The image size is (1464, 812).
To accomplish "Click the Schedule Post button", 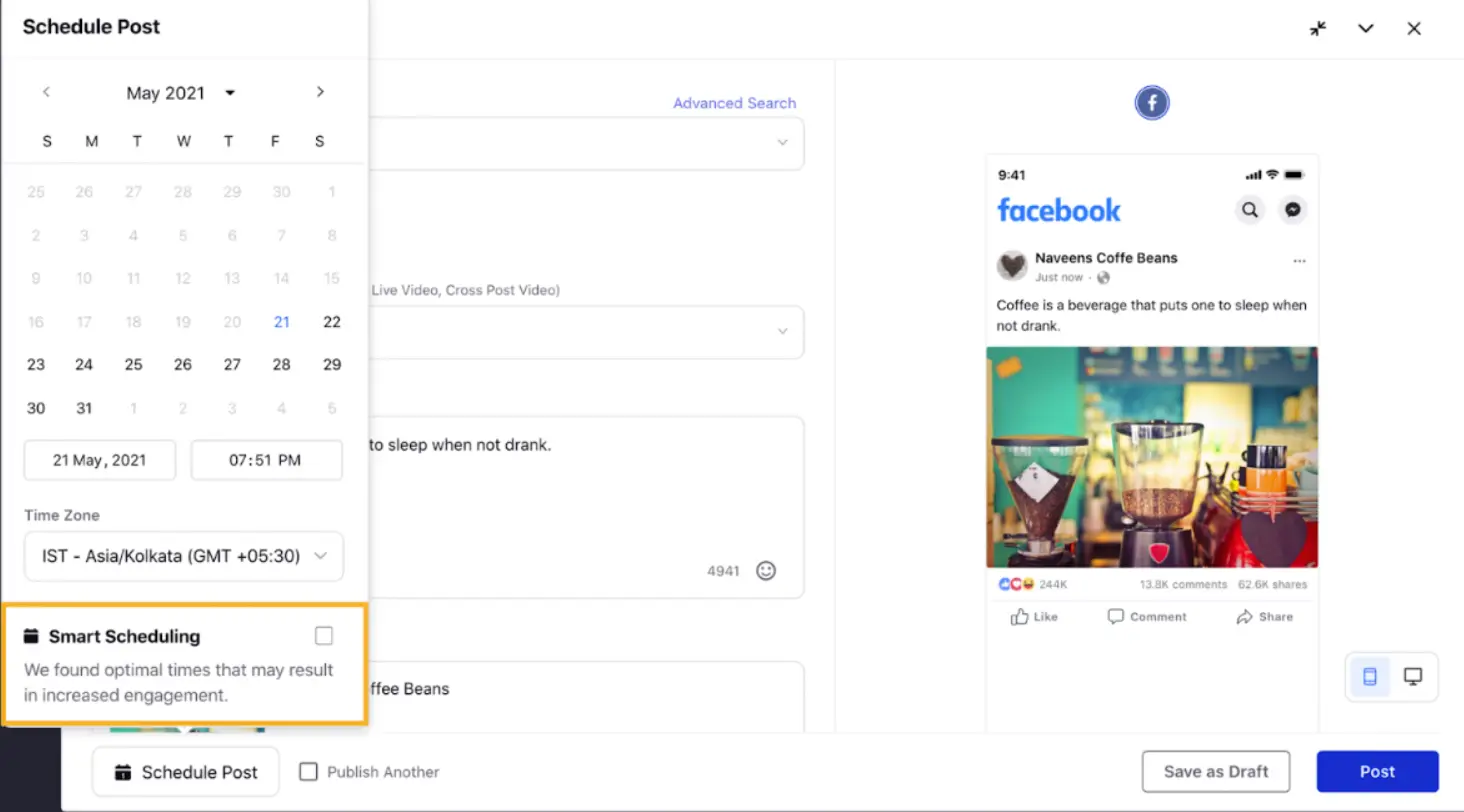I will 186,772.
